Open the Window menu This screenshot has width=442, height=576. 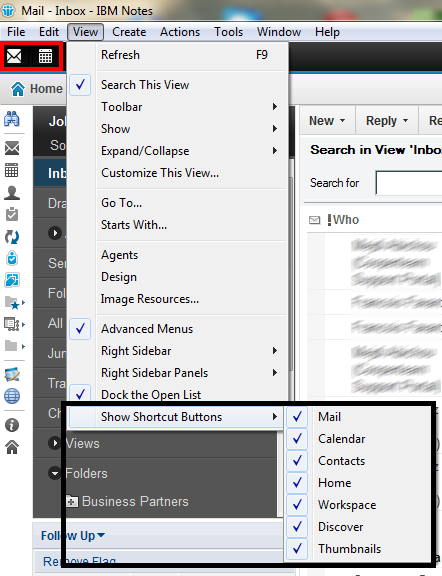tap(279, 32)
